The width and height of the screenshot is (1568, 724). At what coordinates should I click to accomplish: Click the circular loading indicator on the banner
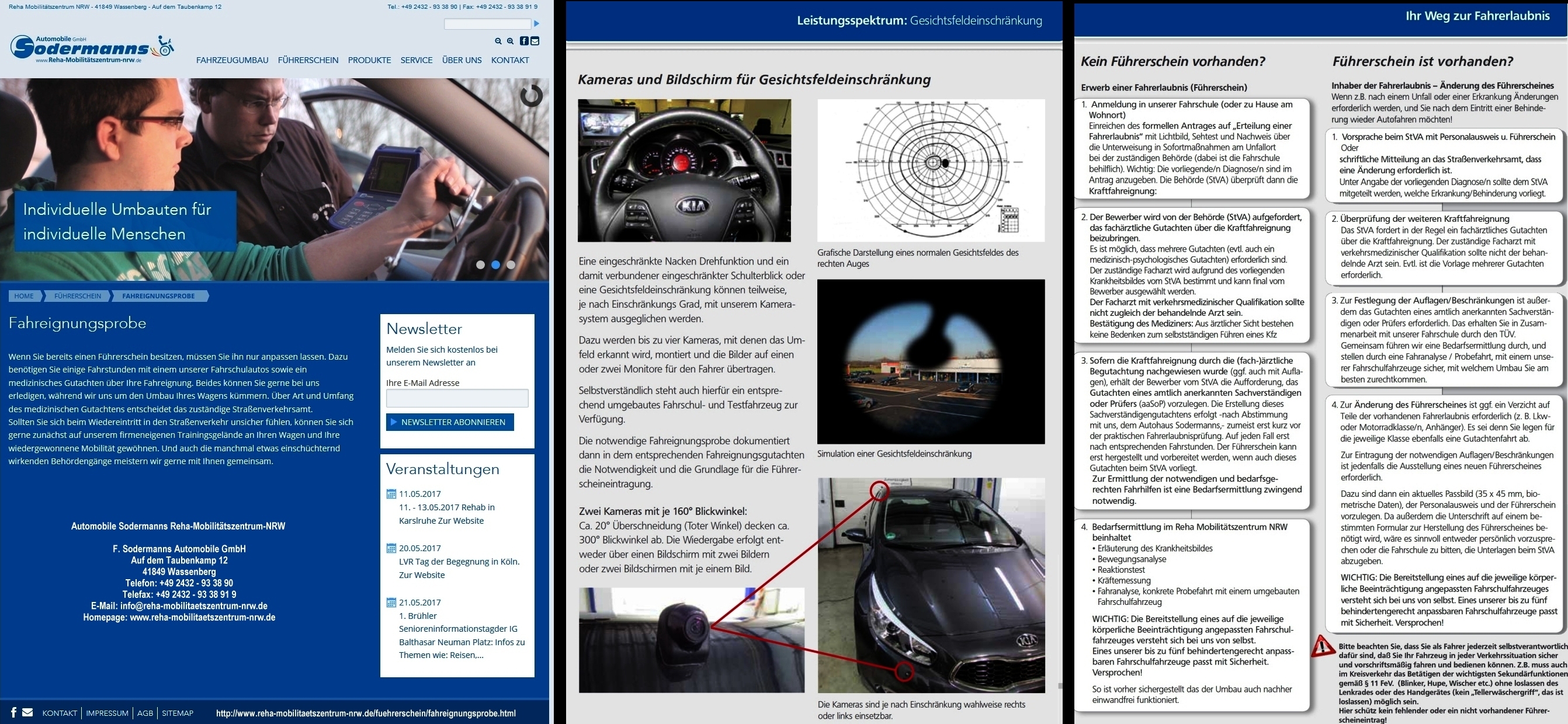(532, 96)
